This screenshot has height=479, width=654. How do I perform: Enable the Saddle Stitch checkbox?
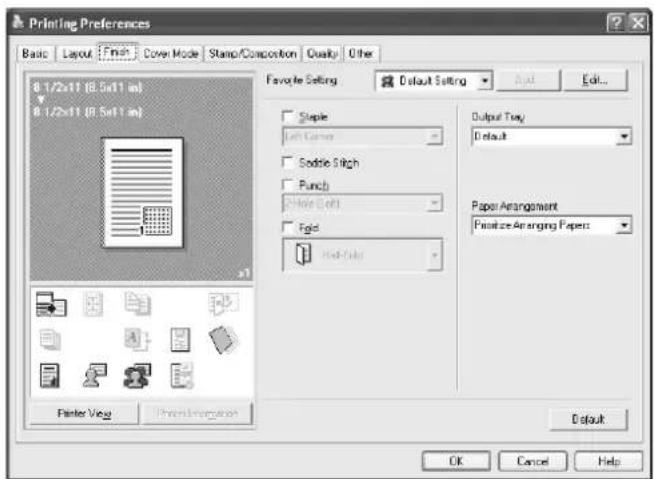click(x=288, y=162)
